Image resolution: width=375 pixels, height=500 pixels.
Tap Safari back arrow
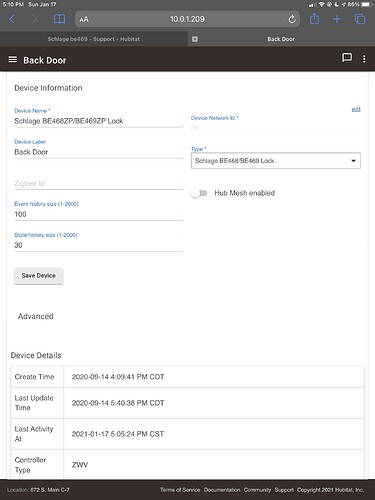click(12, 19)
